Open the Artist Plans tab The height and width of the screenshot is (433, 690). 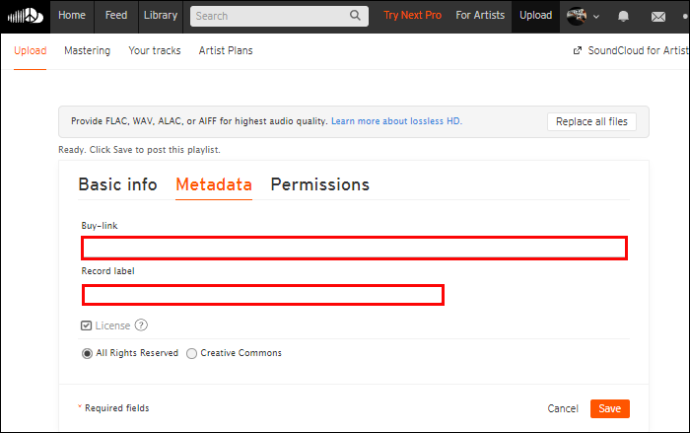[226, 51]
